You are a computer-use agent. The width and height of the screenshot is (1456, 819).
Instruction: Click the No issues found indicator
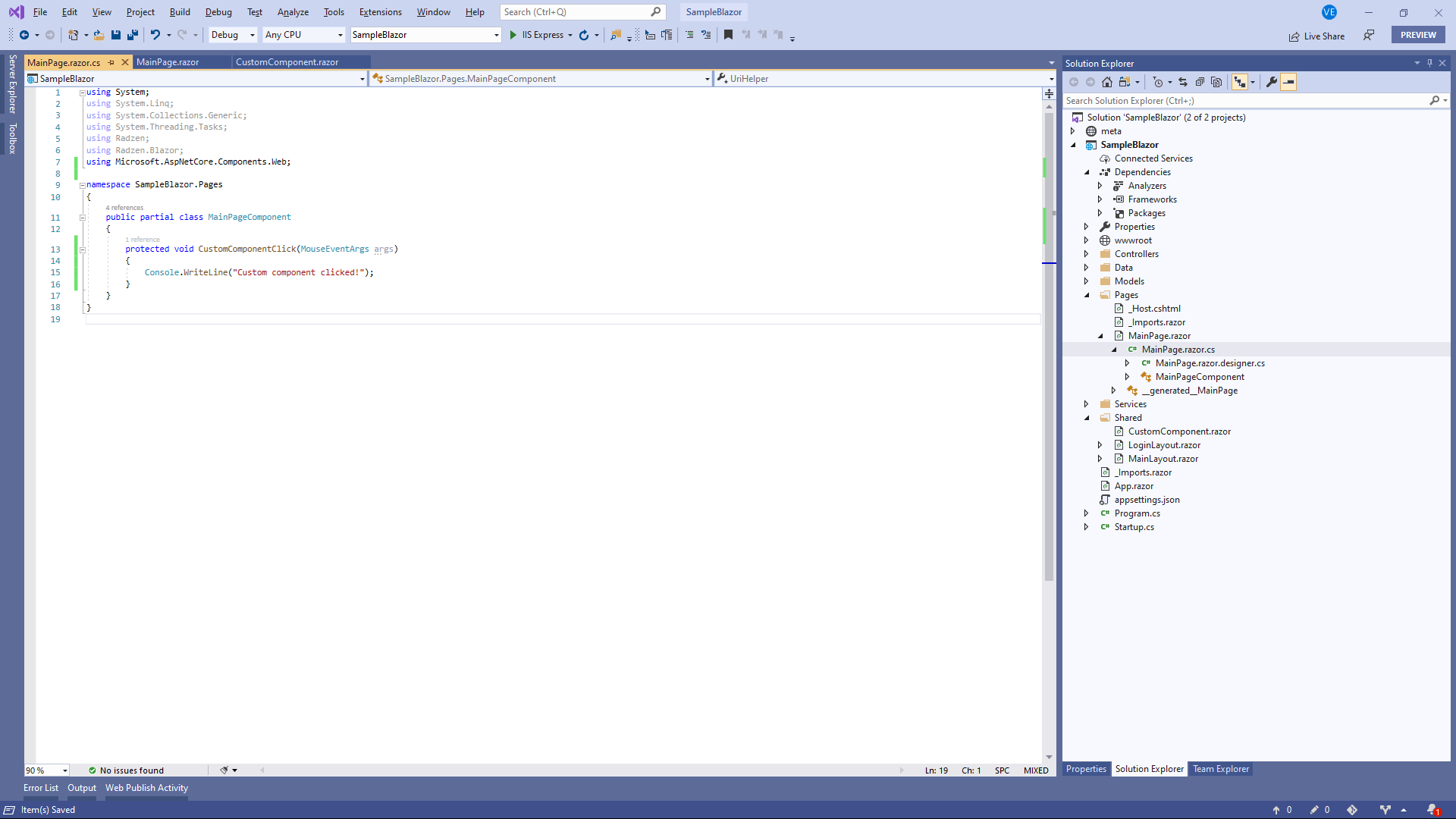126,770
